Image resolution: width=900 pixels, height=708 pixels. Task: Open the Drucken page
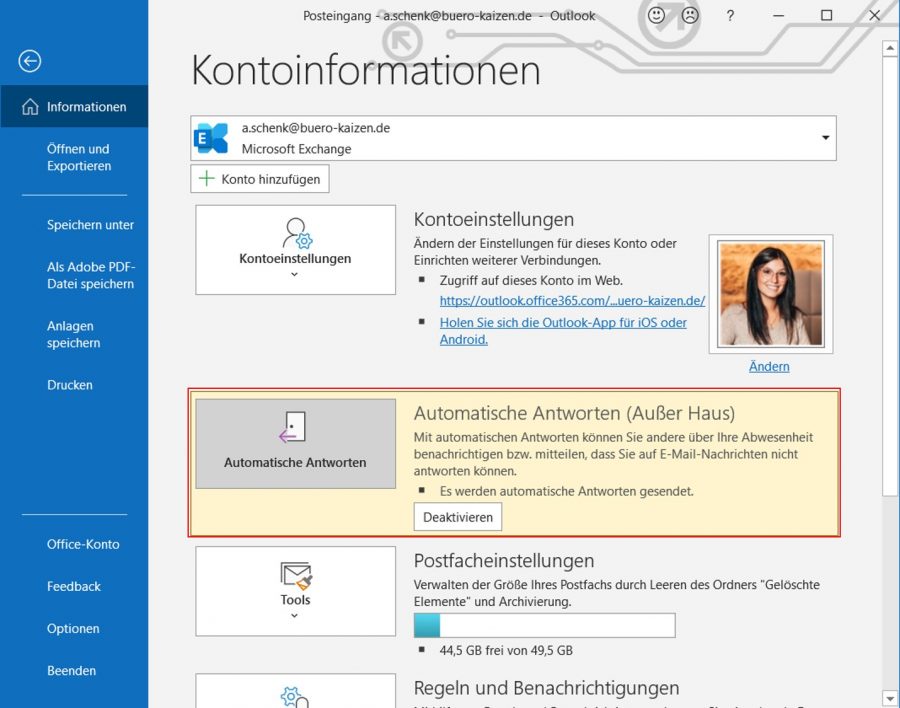(x=69, y=385)
